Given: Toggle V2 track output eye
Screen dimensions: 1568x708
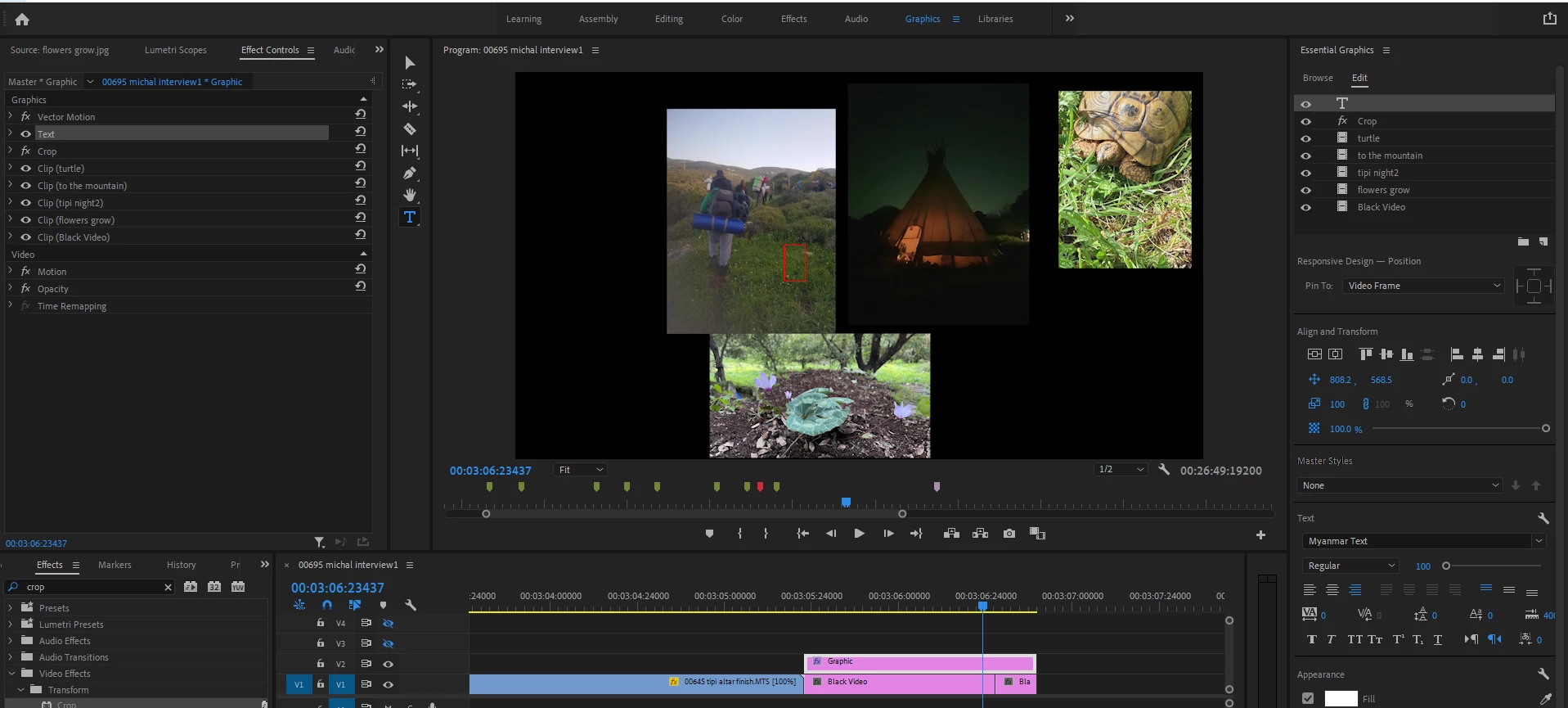Looking at the screenshot, I should point(389,664).
